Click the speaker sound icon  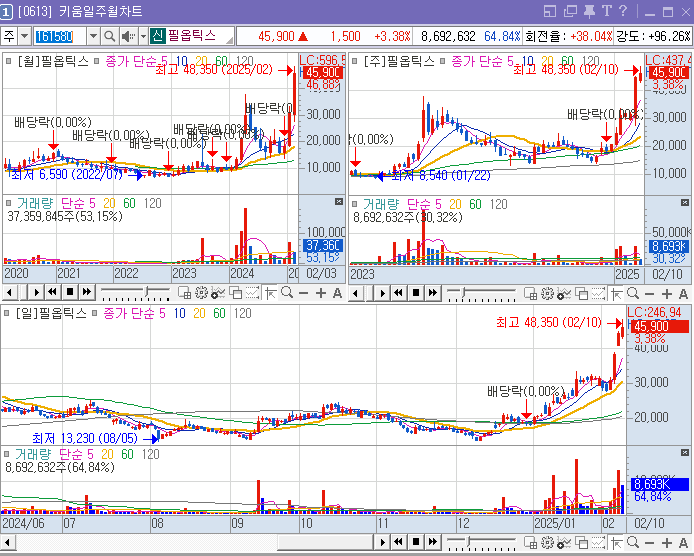[x=128, y=36]
